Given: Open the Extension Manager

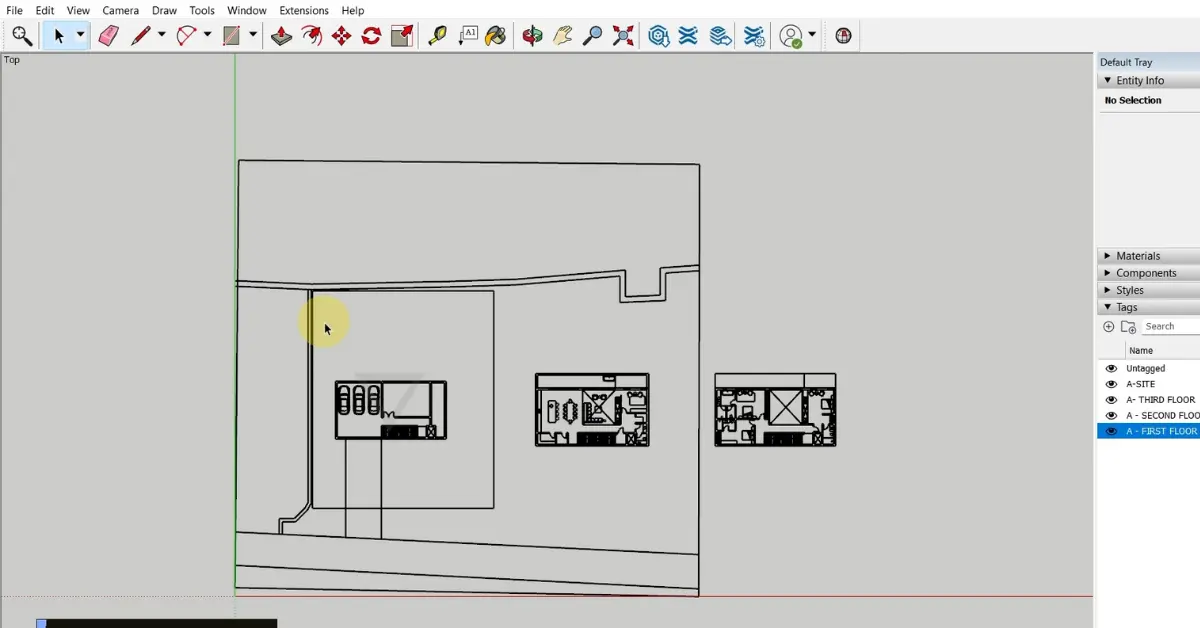Looking at the screenshot, I should click(x=753, y=35).
